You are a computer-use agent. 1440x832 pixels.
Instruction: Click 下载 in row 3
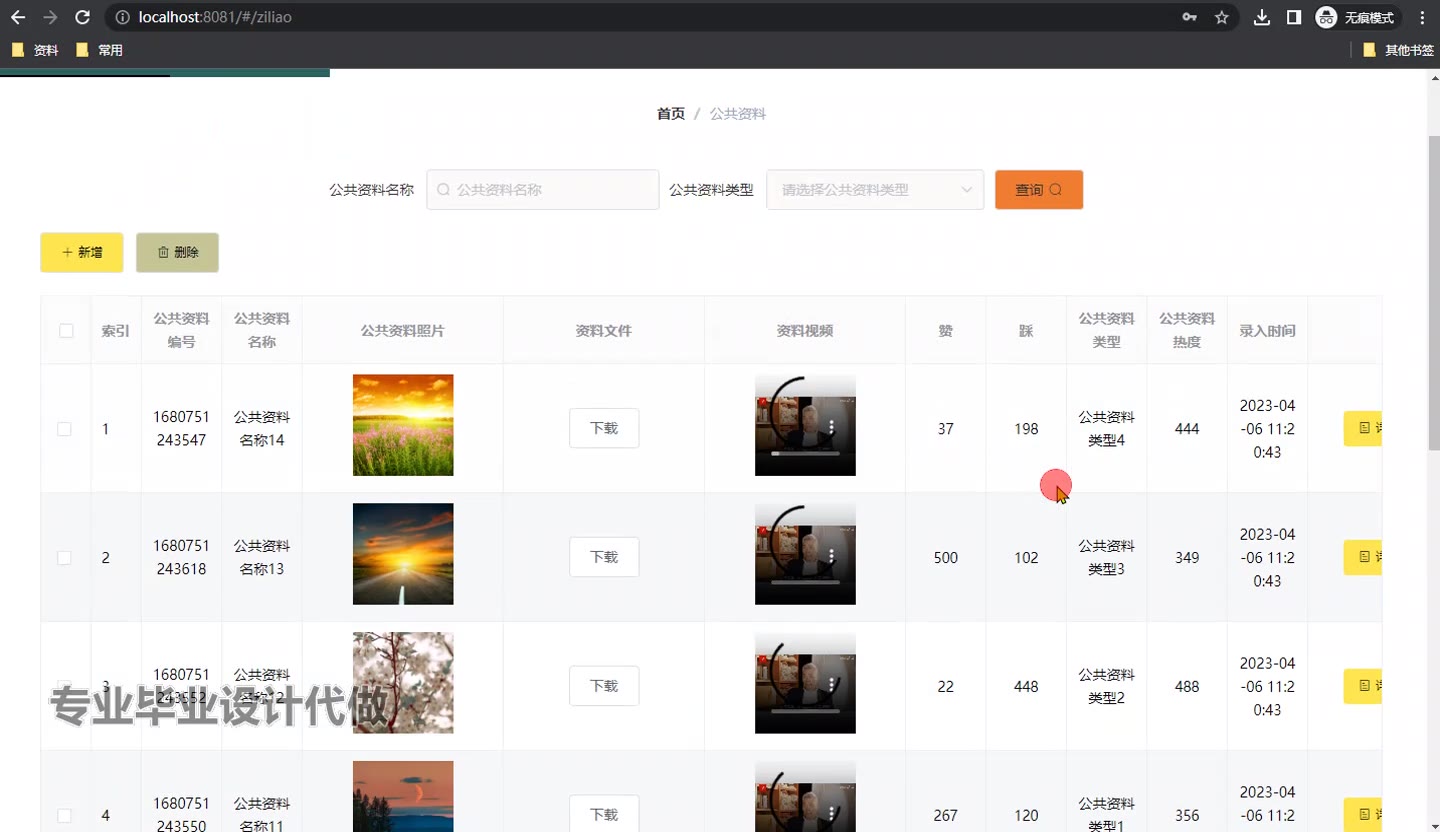604,686
